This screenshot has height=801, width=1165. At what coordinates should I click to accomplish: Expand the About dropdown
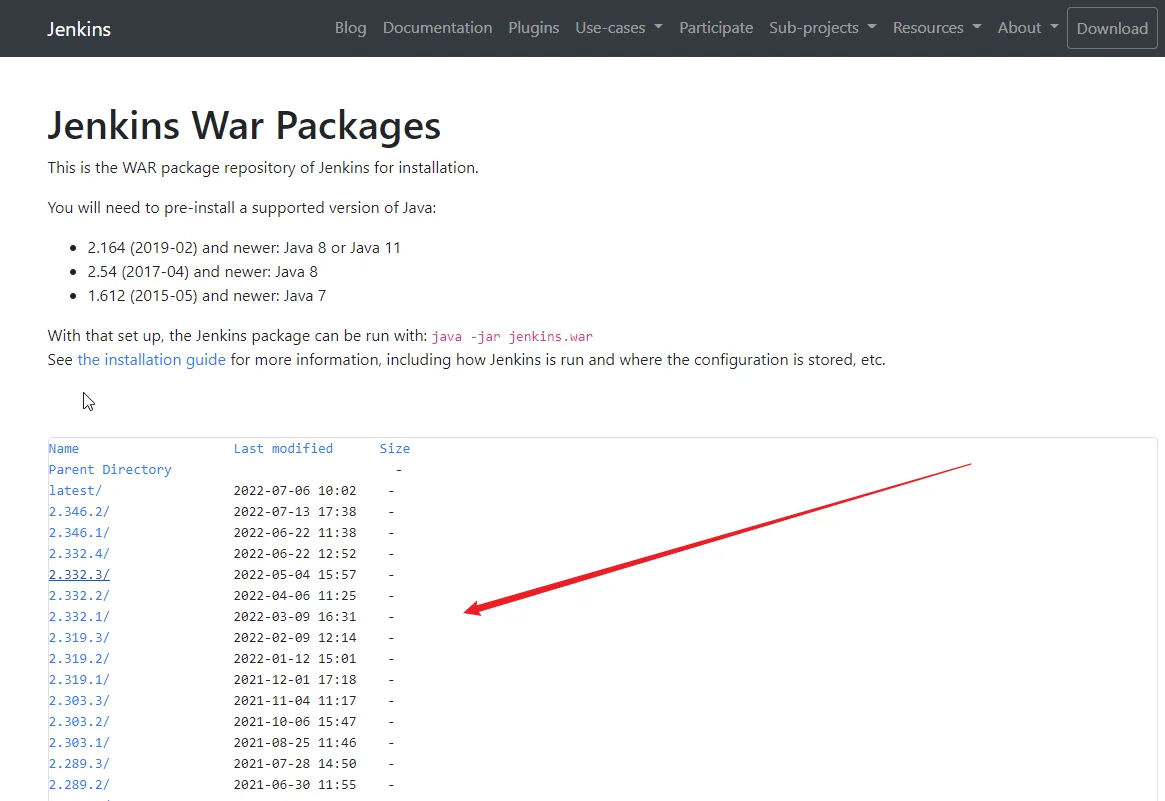[x=1028, y=28]
